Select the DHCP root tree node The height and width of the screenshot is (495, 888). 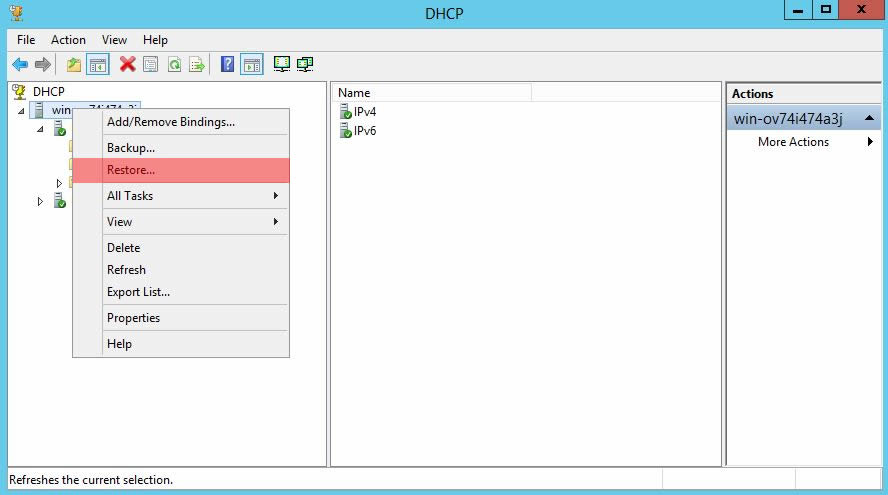pos(48,91)
